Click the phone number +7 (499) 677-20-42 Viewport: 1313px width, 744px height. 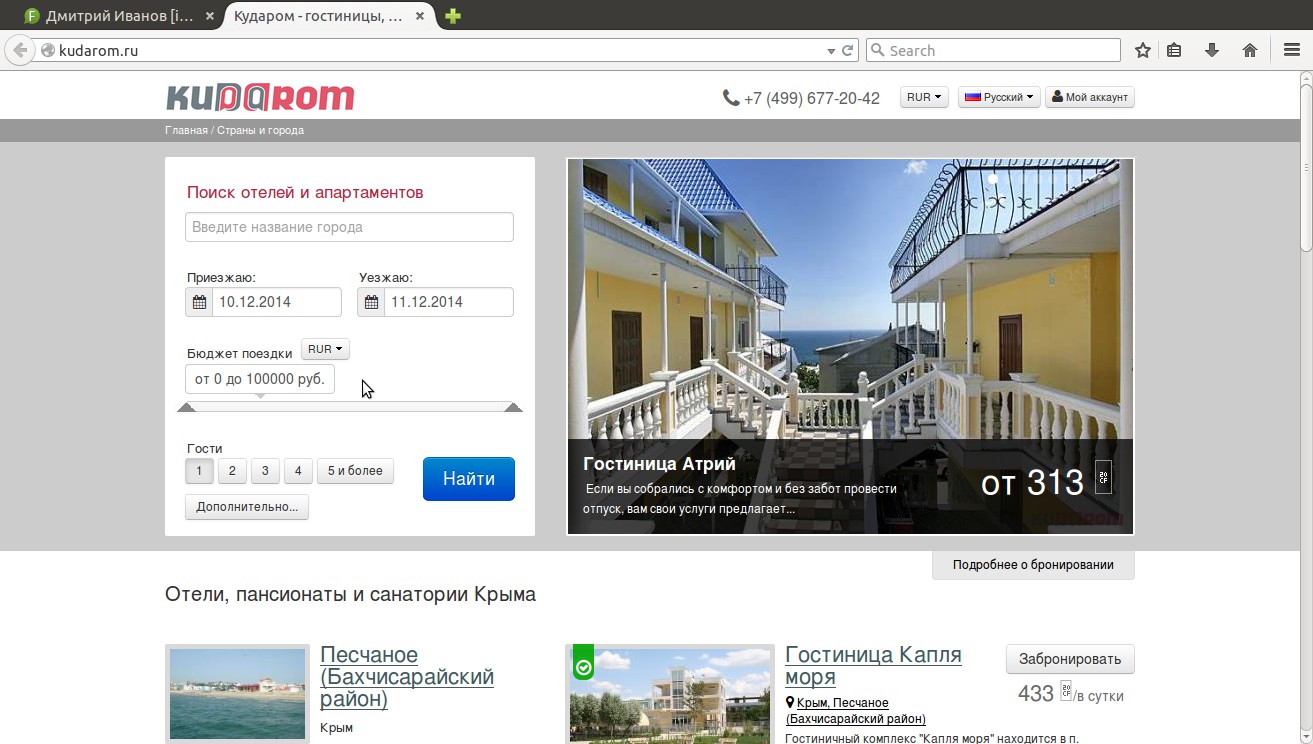point(812,98)
